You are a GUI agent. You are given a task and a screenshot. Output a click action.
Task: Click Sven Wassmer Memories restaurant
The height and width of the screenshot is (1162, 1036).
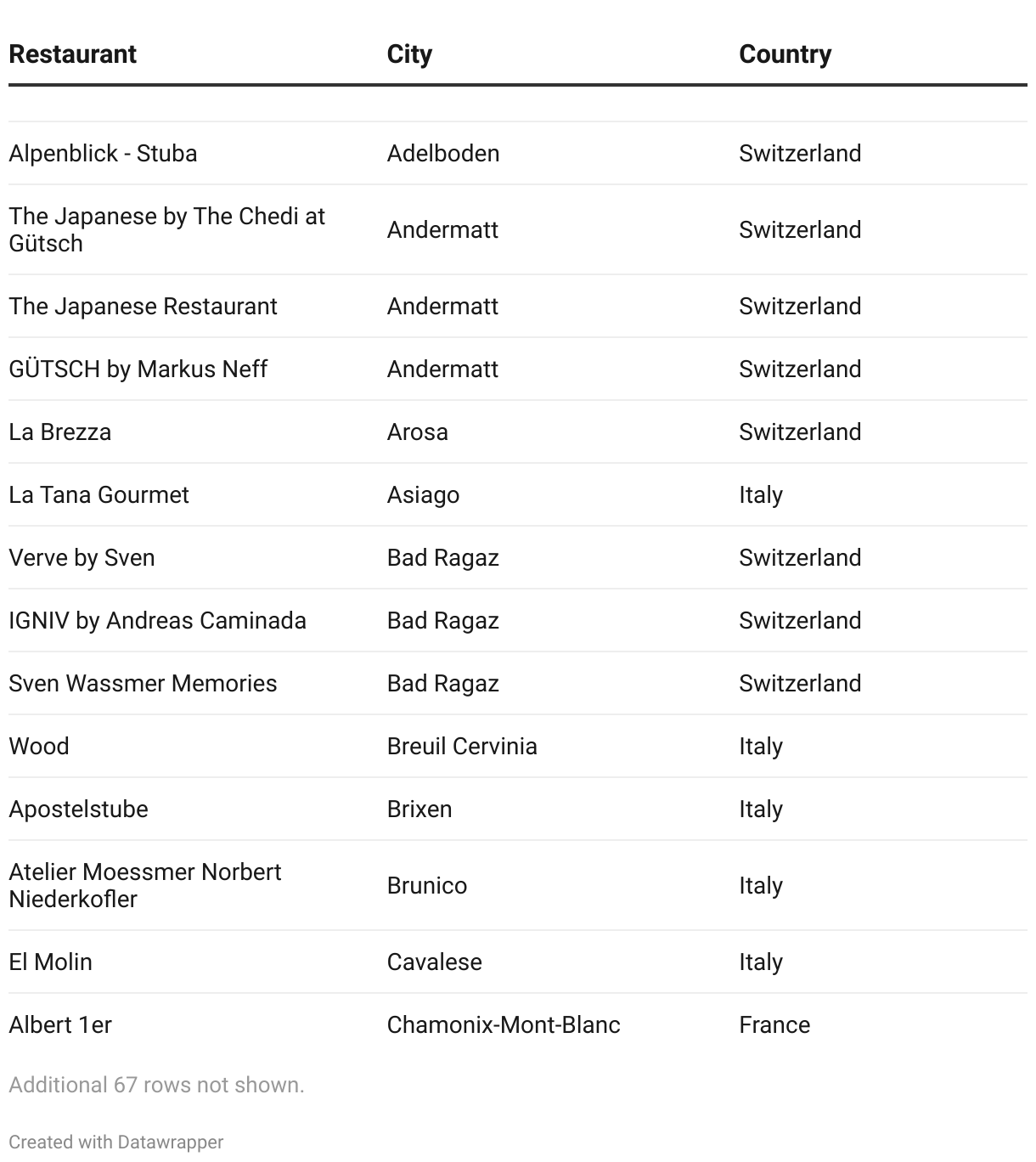[x=143, y=684]
